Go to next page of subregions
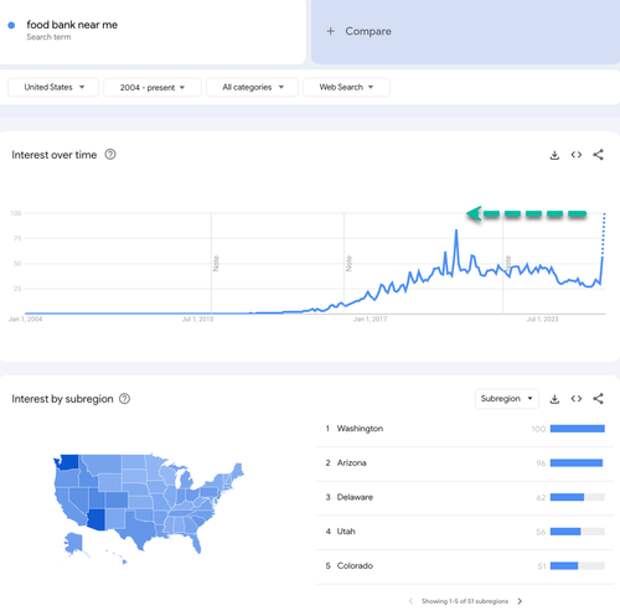 tap(520, 601)
